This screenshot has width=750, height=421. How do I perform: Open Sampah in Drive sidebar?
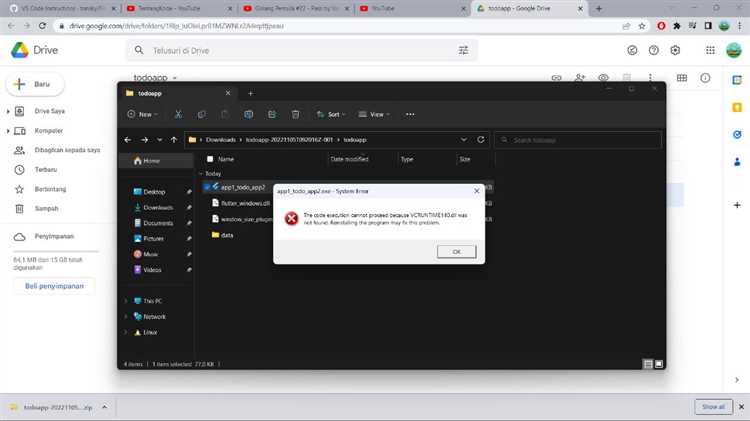pyautogui.click(x=46, y=209)
